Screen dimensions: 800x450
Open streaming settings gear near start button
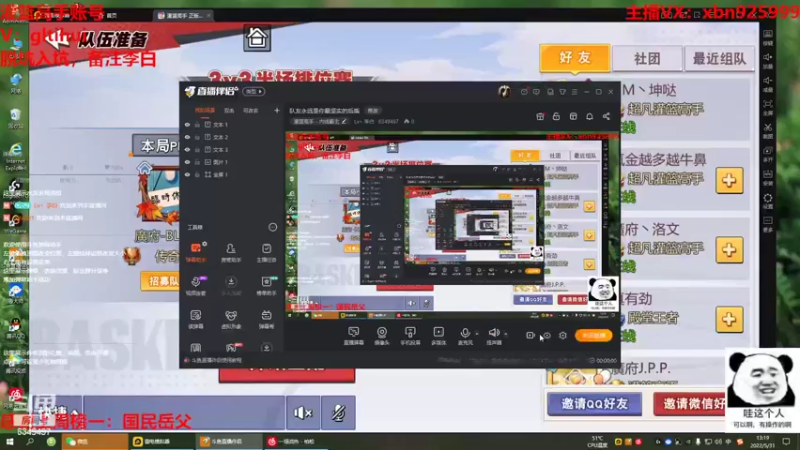pos(563,335)
